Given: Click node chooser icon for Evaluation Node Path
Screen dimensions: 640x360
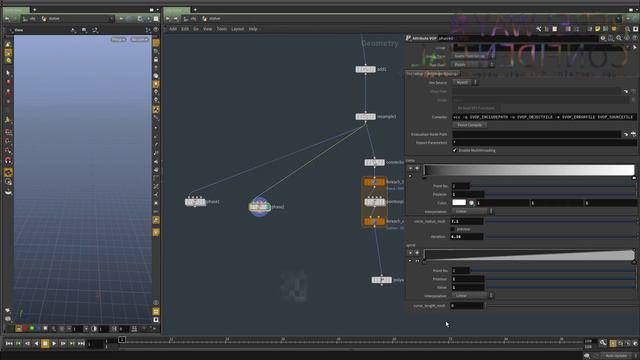Looking at the screenshot, I should [x=633, y=134].
